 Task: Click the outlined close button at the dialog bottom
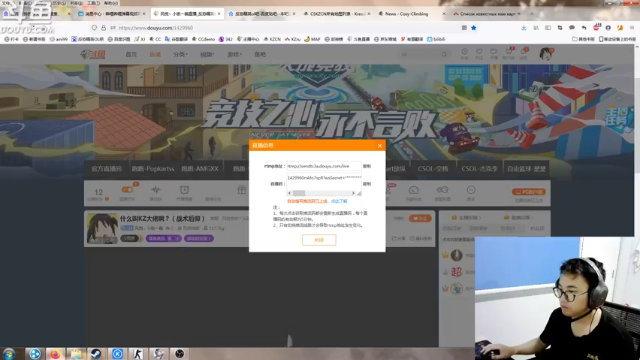pyautogui.click(x=319, y=240)
